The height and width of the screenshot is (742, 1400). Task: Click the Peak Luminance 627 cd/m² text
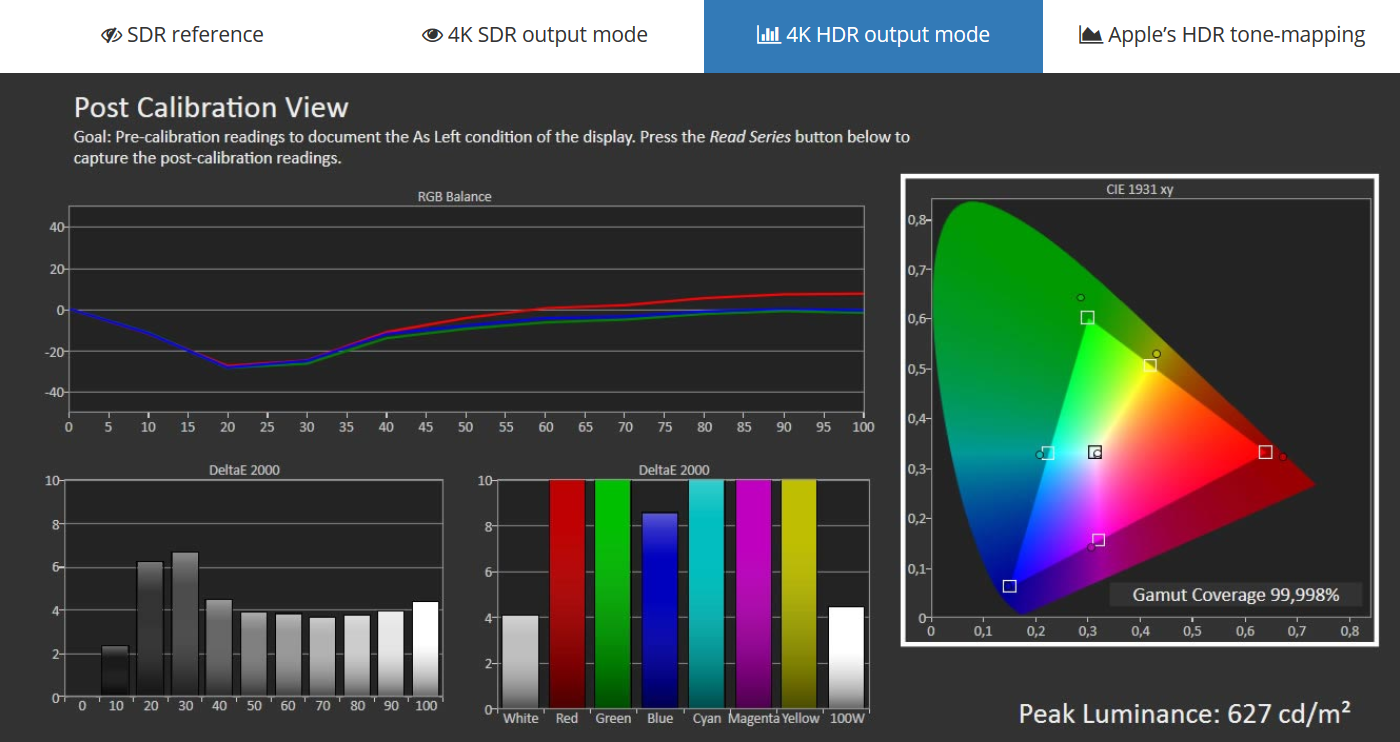click(x=1184, y=713)
